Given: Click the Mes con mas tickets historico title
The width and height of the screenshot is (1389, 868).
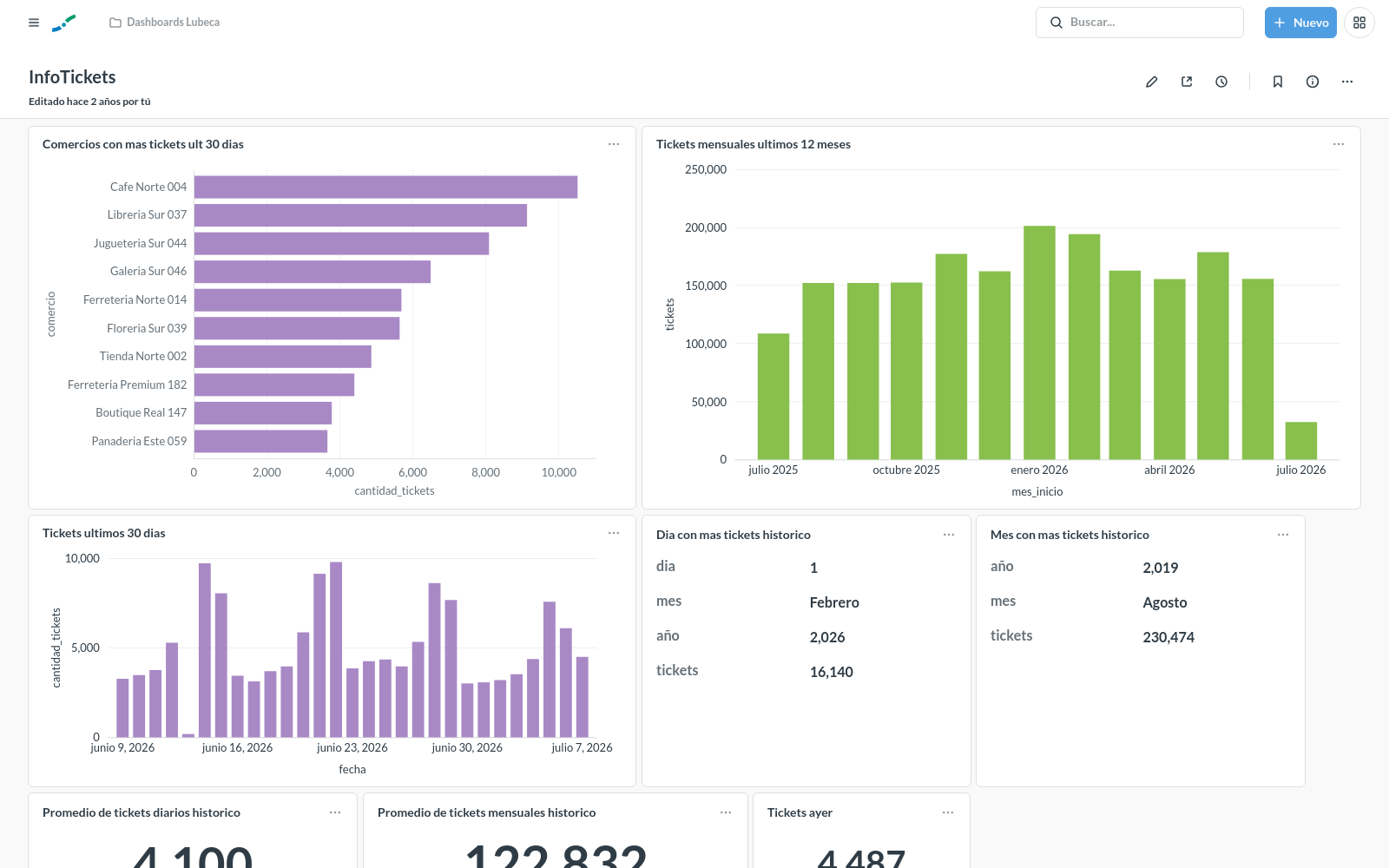Looking at the screenshot, I should (x=1070, y=535).
